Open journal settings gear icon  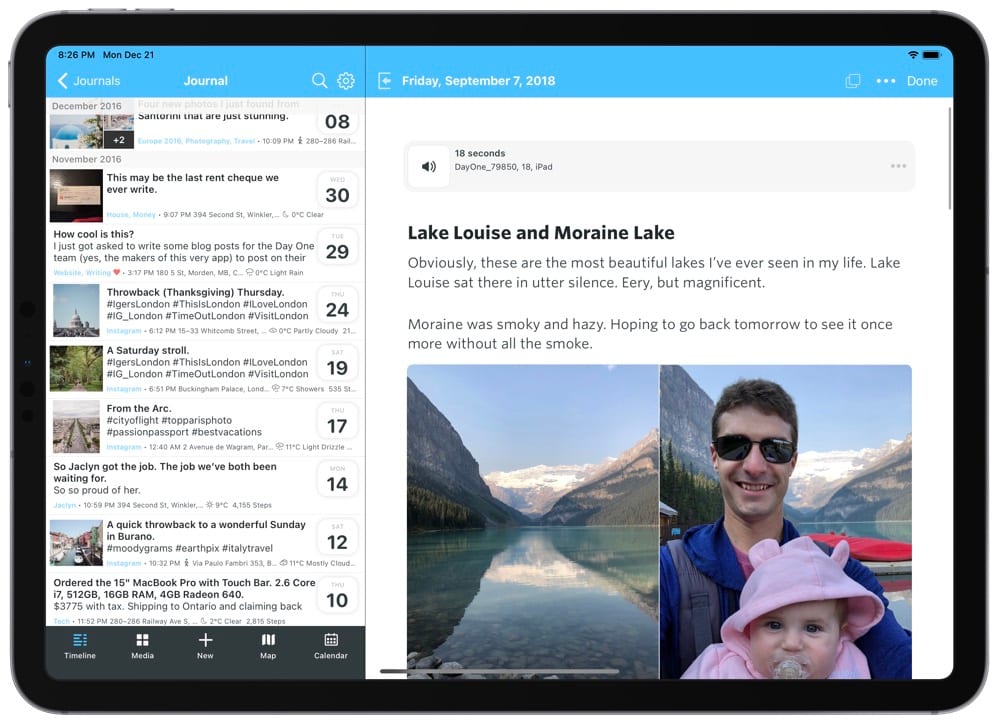tap(346, 80)
